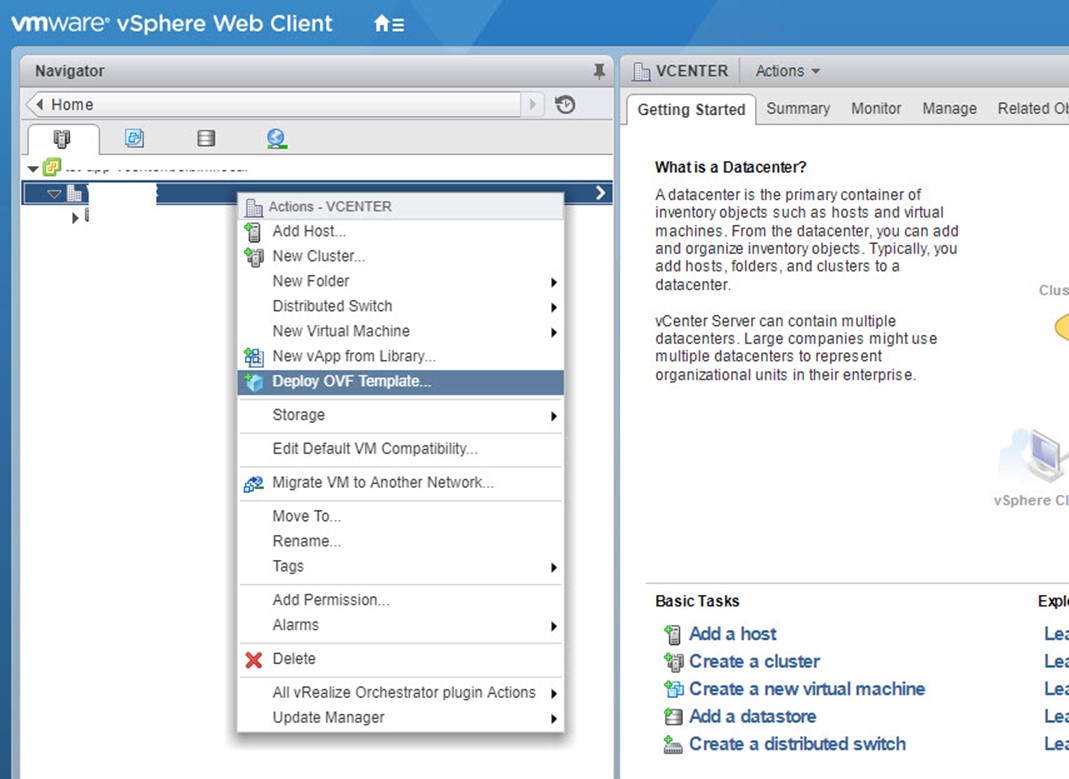Click the Create a cluster link

(755, 662)
